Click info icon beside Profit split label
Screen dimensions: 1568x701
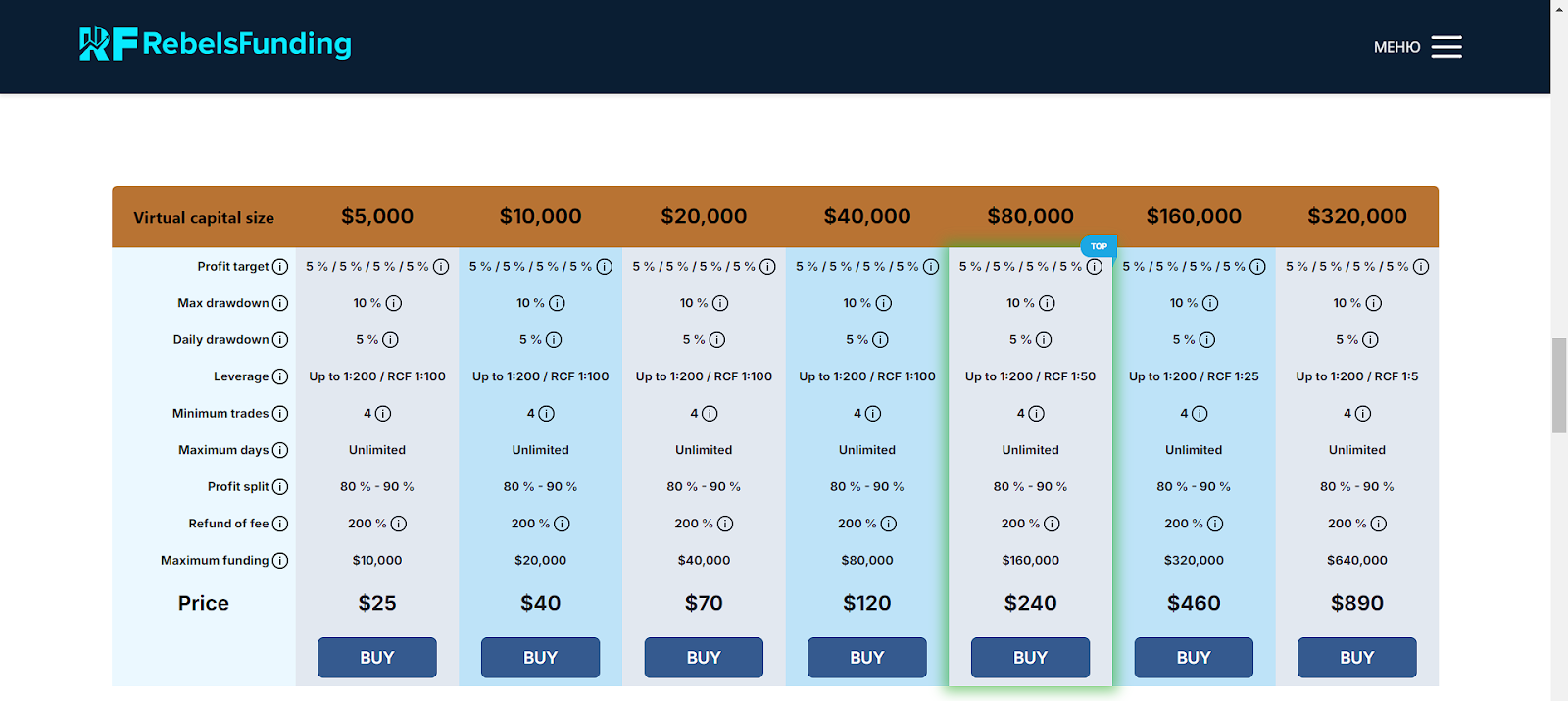280,487
